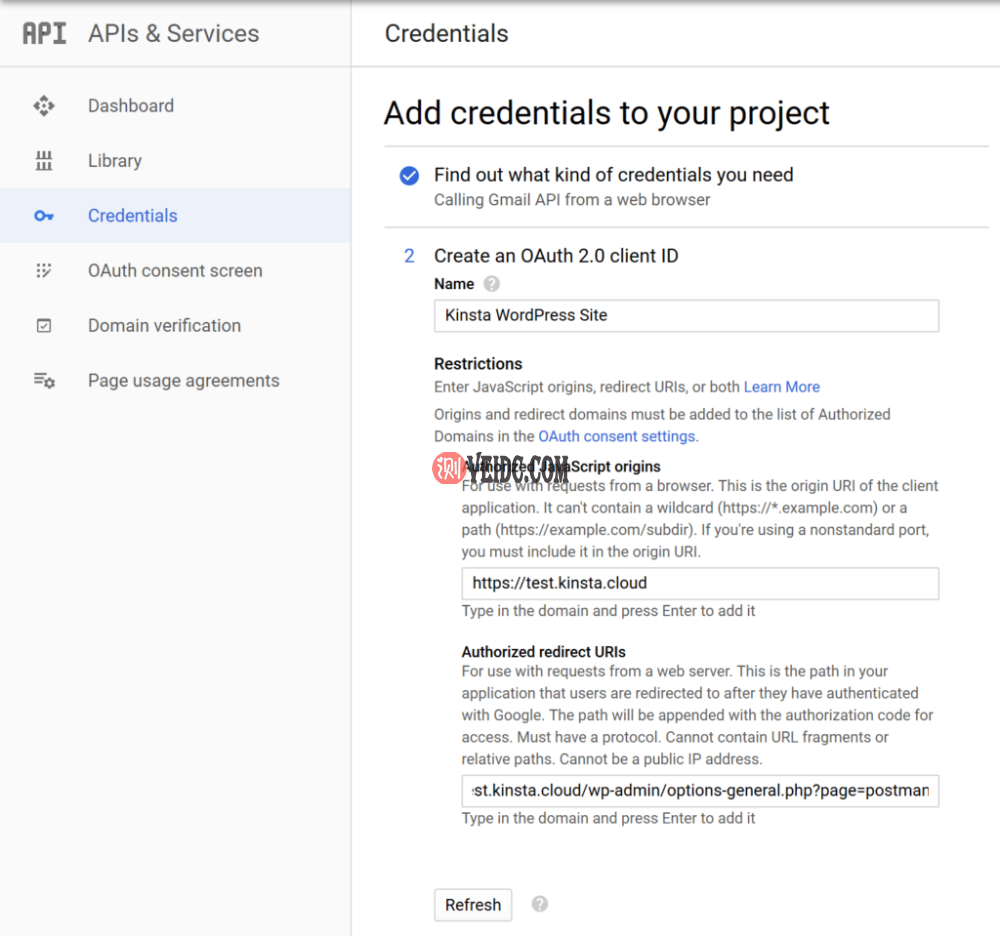Image resolution: width=1000 pixels, height=936 pixels.
Task: Open the OAuth consent settings link
Action: 616,436
